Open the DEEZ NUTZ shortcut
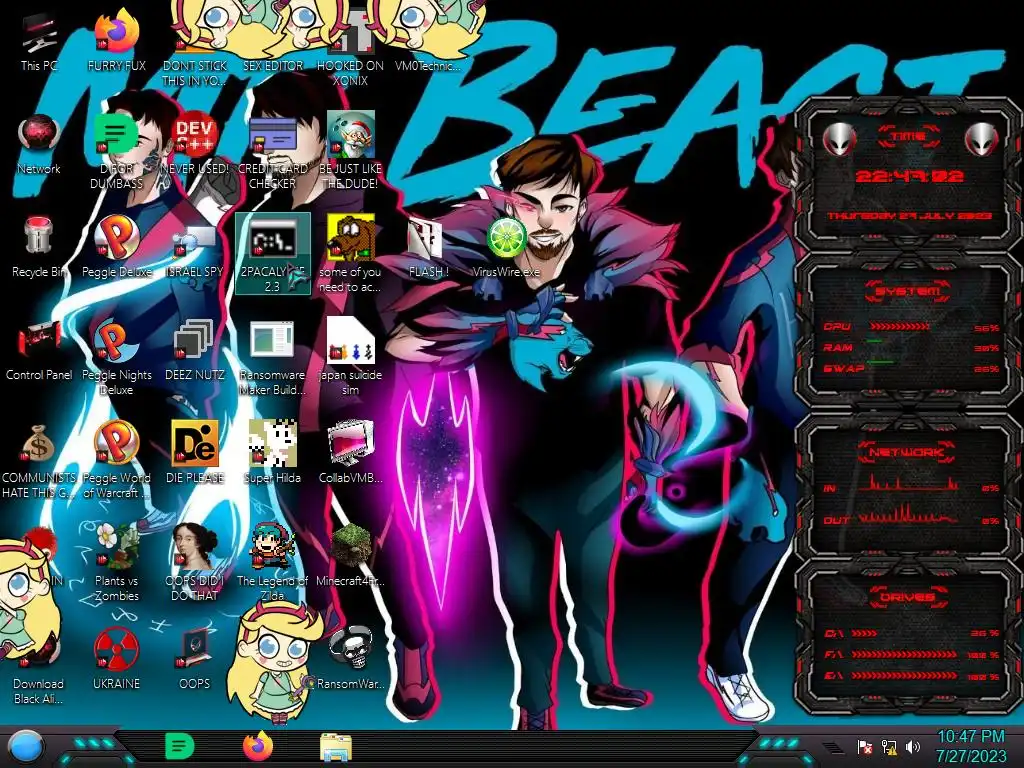Image resolution: width=1024 pixels, height=768 pixels. tap(194, 350)
